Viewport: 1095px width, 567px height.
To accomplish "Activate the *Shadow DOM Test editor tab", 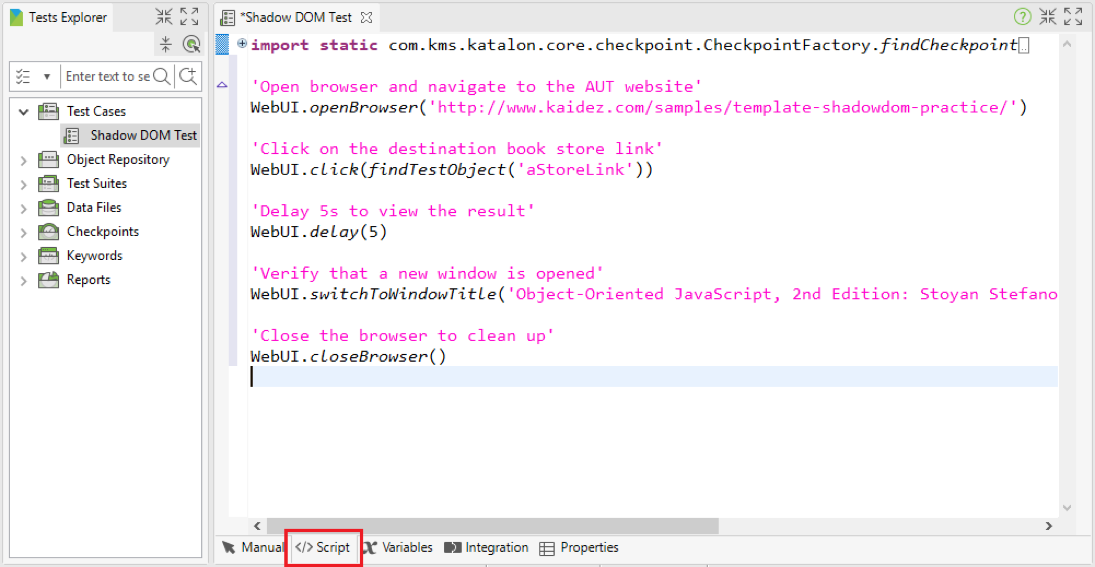I will pyautogui.click(x=297, y=17).
